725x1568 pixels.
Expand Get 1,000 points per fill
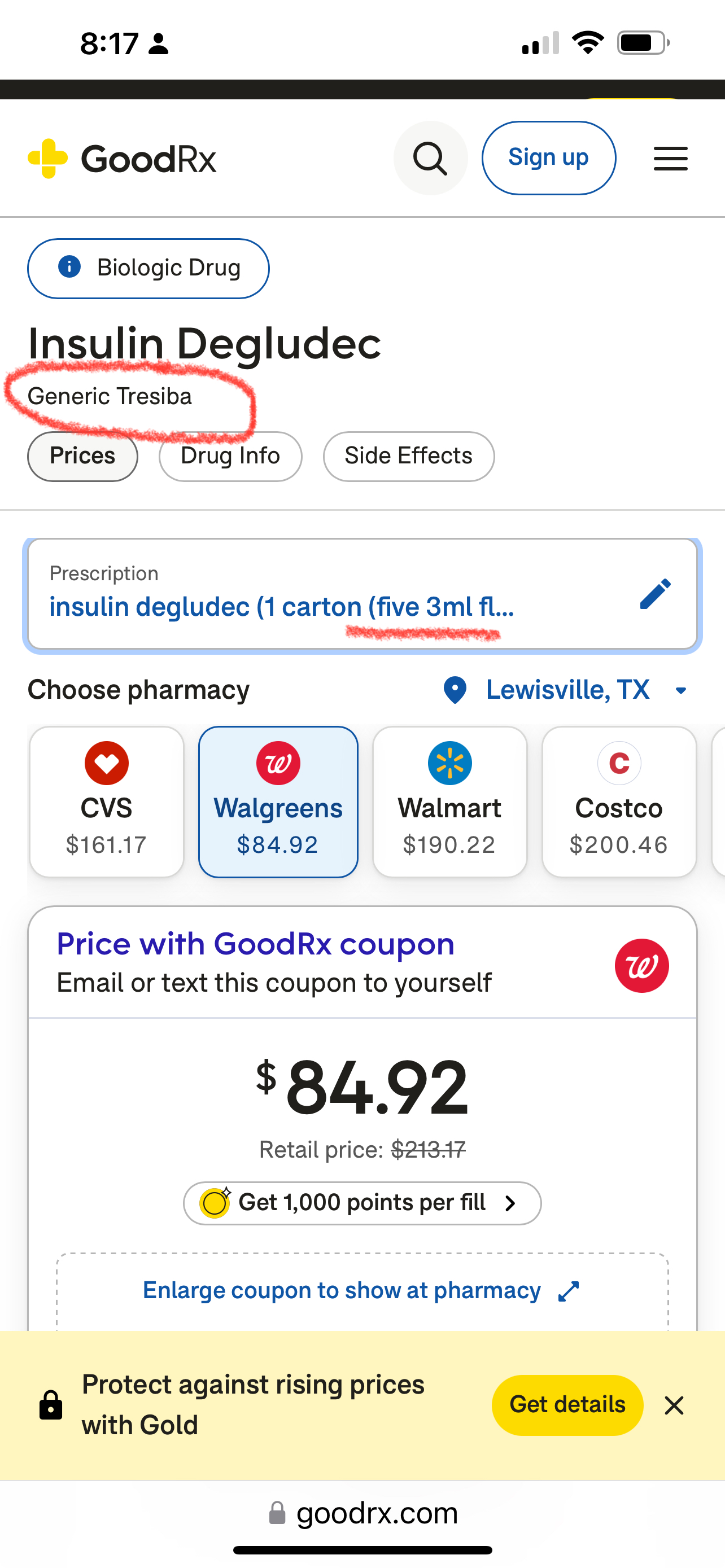(x=361, y=1203)
